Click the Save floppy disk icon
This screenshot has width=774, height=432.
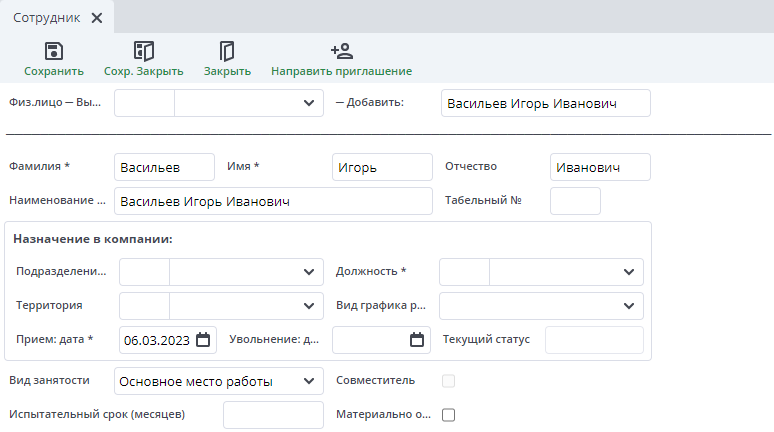click(x=54, y=51)
